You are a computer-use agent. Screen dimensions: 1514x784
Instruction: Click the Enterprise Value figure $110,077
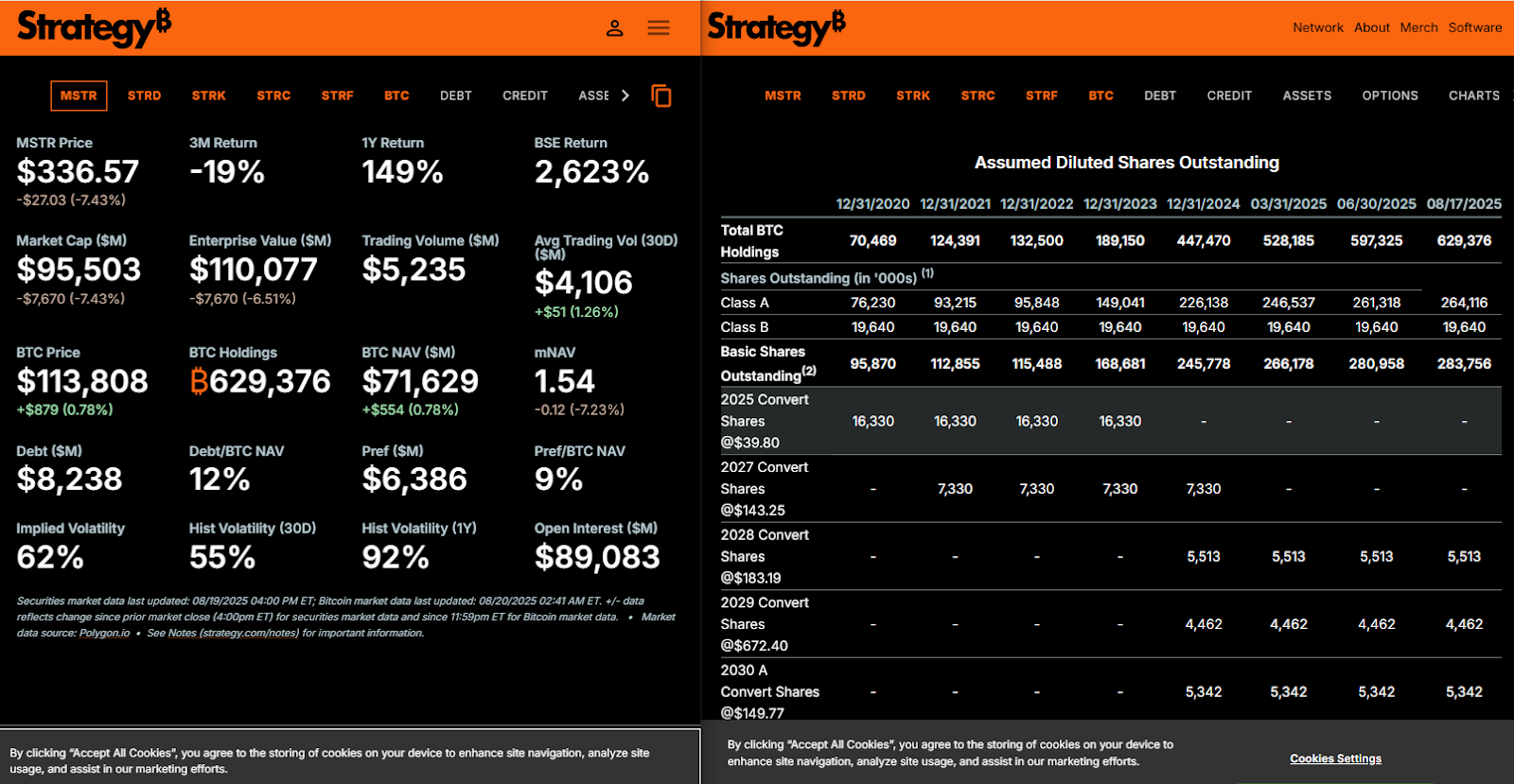pyautogui.click(x=253, y=270)
